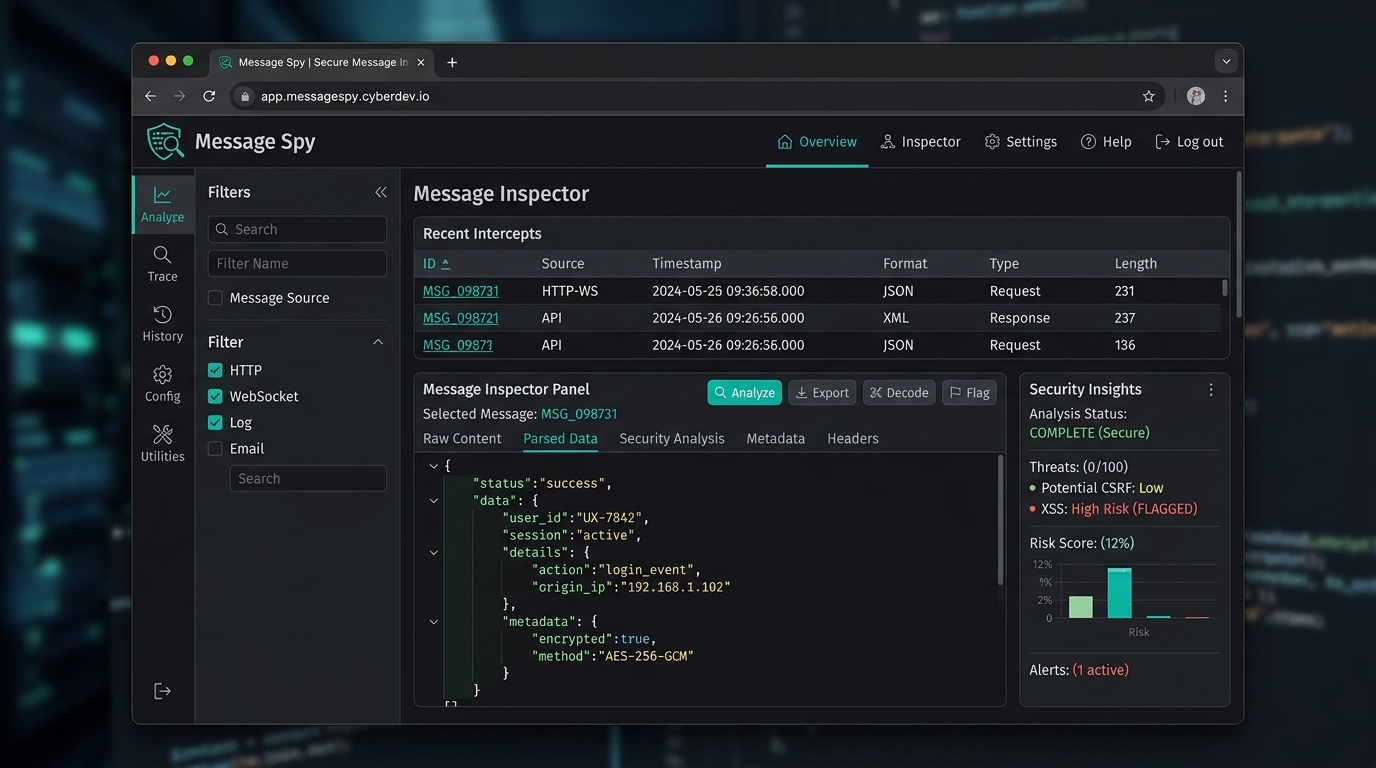
Task: Go to the Overview nav tab
Action: (817, 141)
